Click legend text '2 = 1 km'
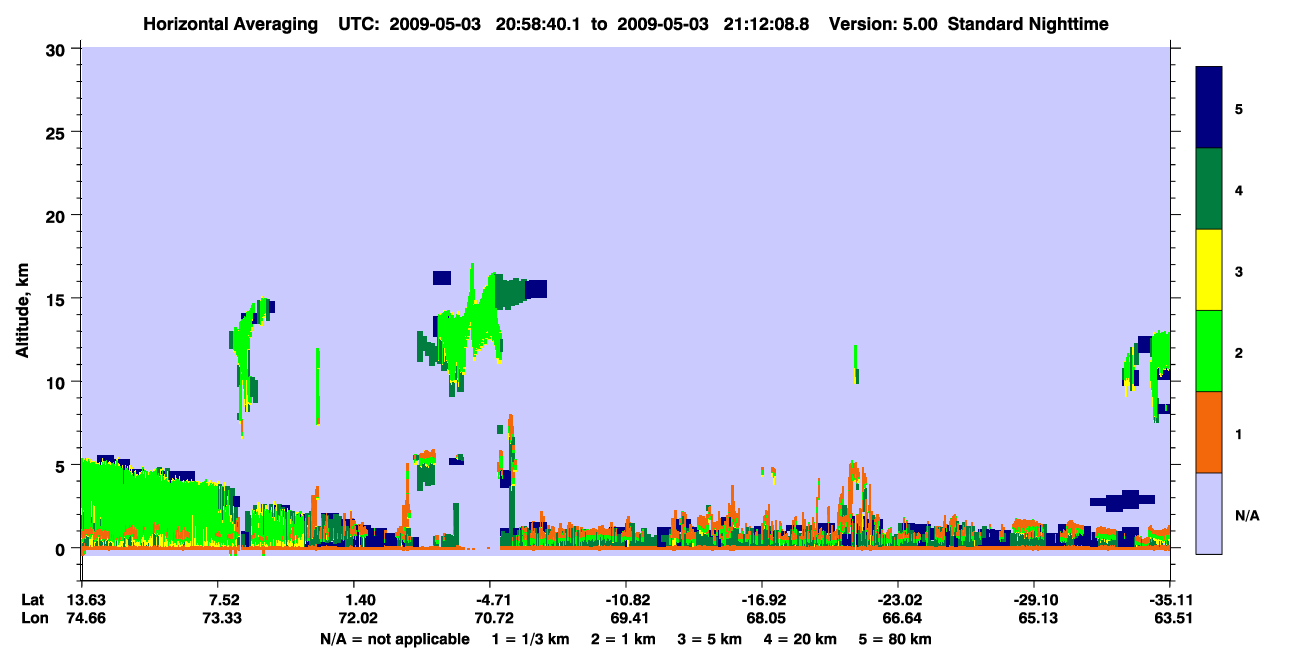 (624, 639)
